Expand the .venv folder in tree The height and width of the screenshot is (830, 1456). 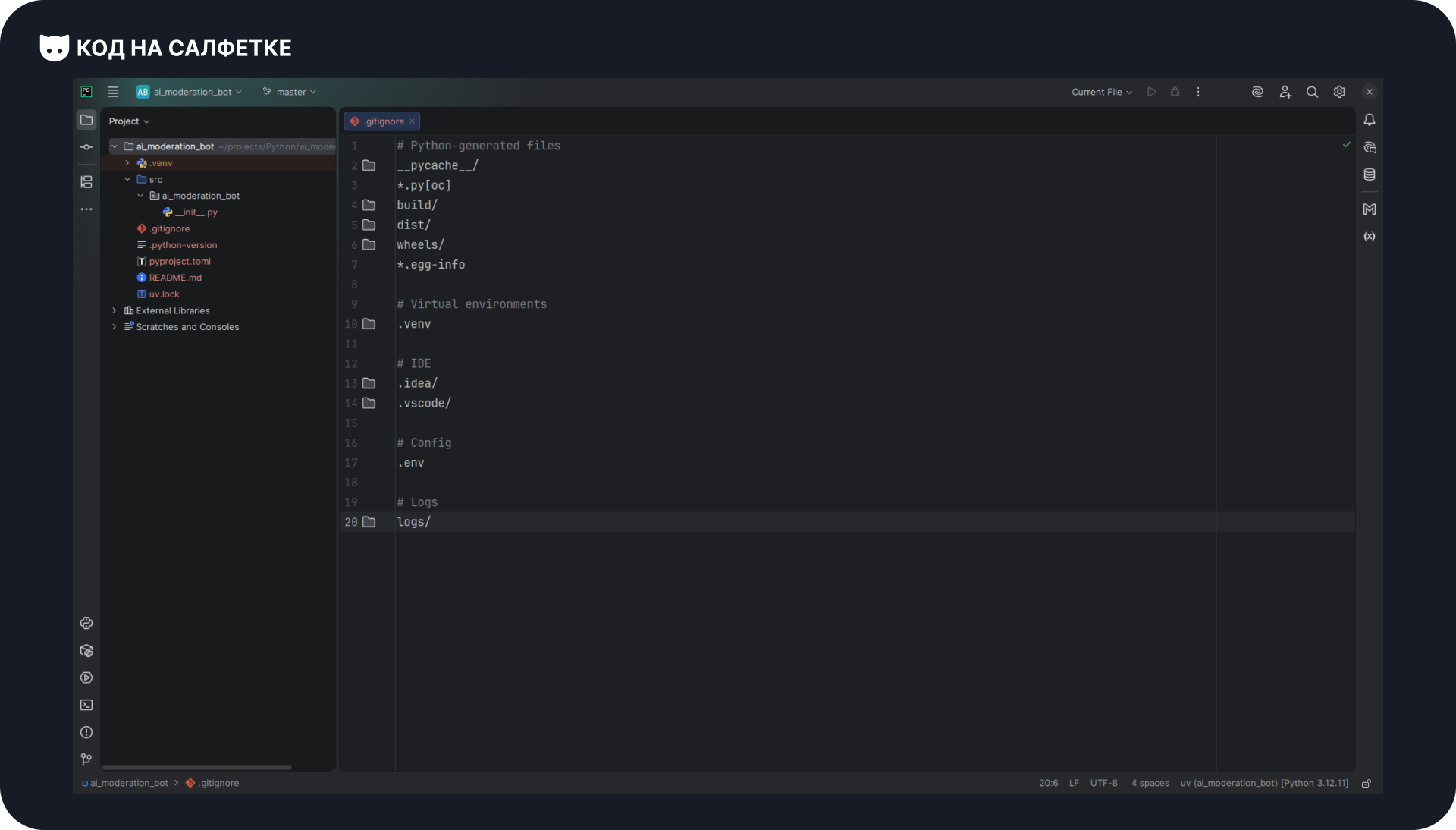click(127, 163)
